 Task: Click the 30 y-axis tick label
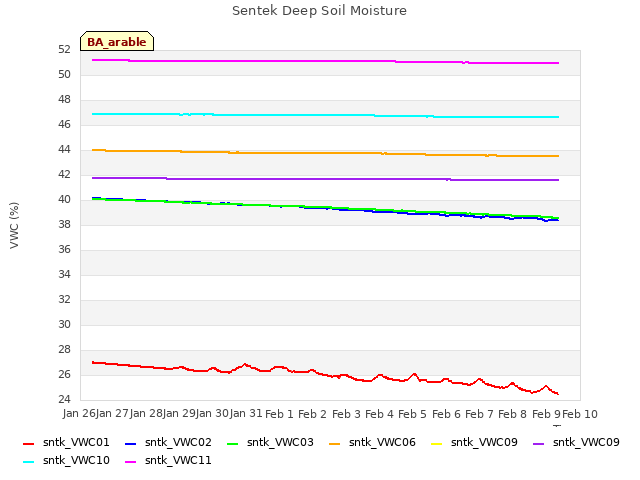[64, 324]
